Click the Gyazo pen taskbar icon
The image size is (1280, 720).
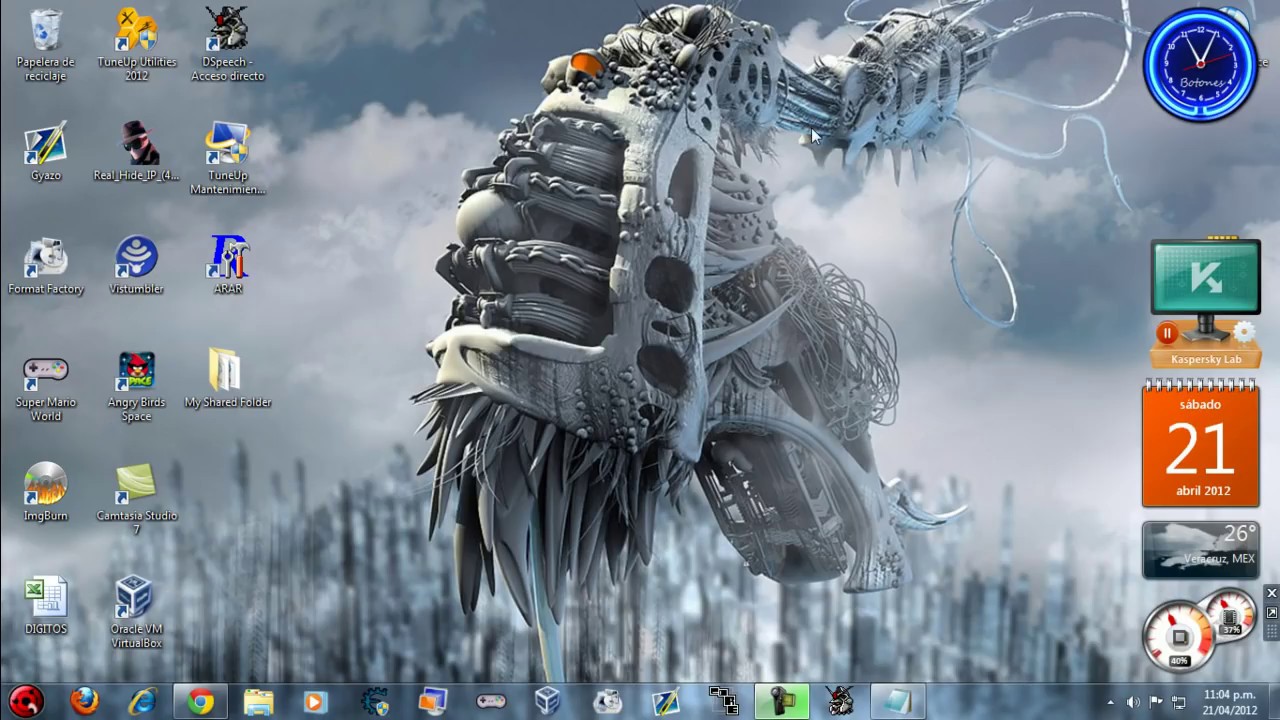665,701
